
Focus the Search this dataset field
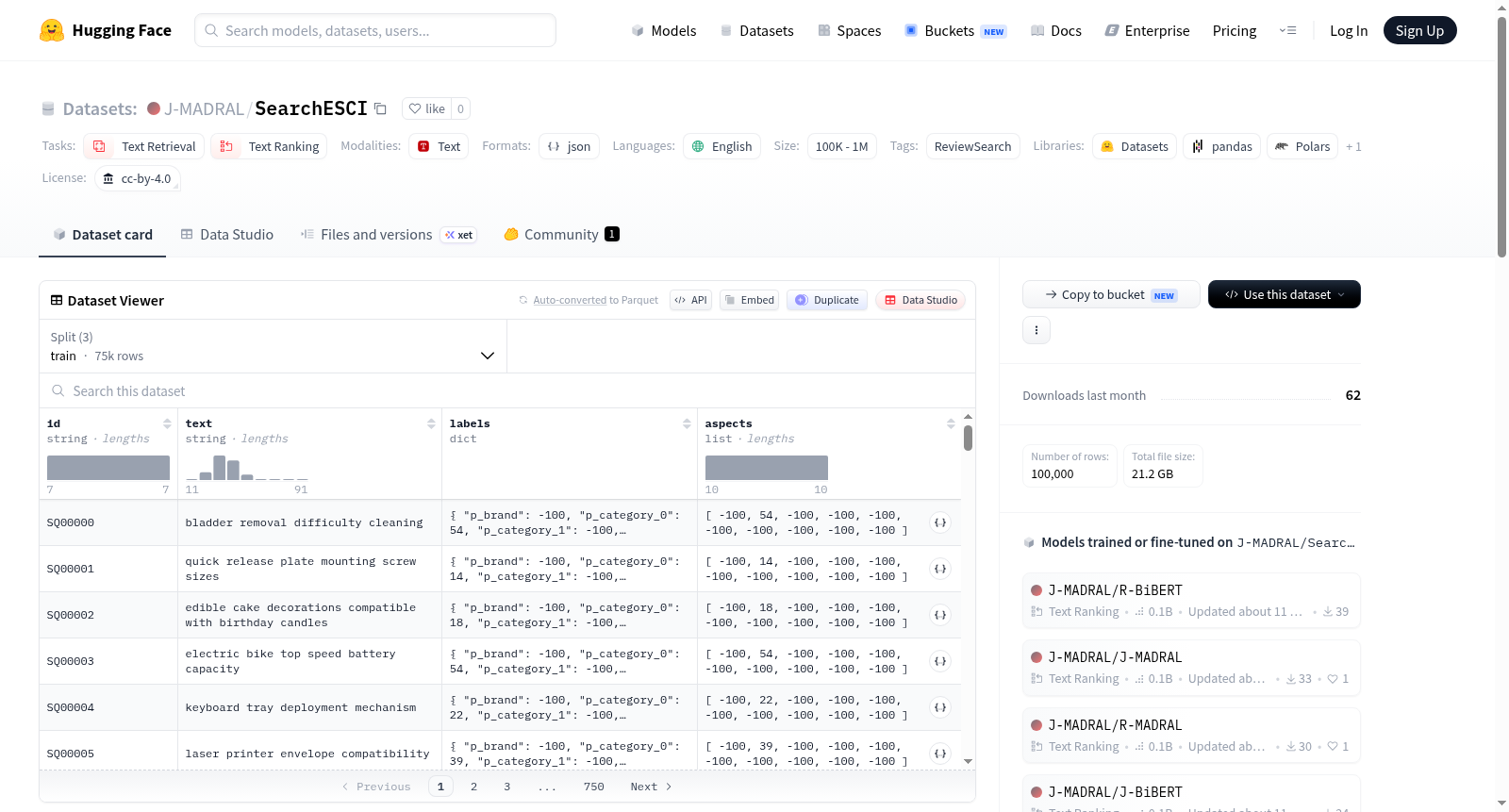pos(507,390)
